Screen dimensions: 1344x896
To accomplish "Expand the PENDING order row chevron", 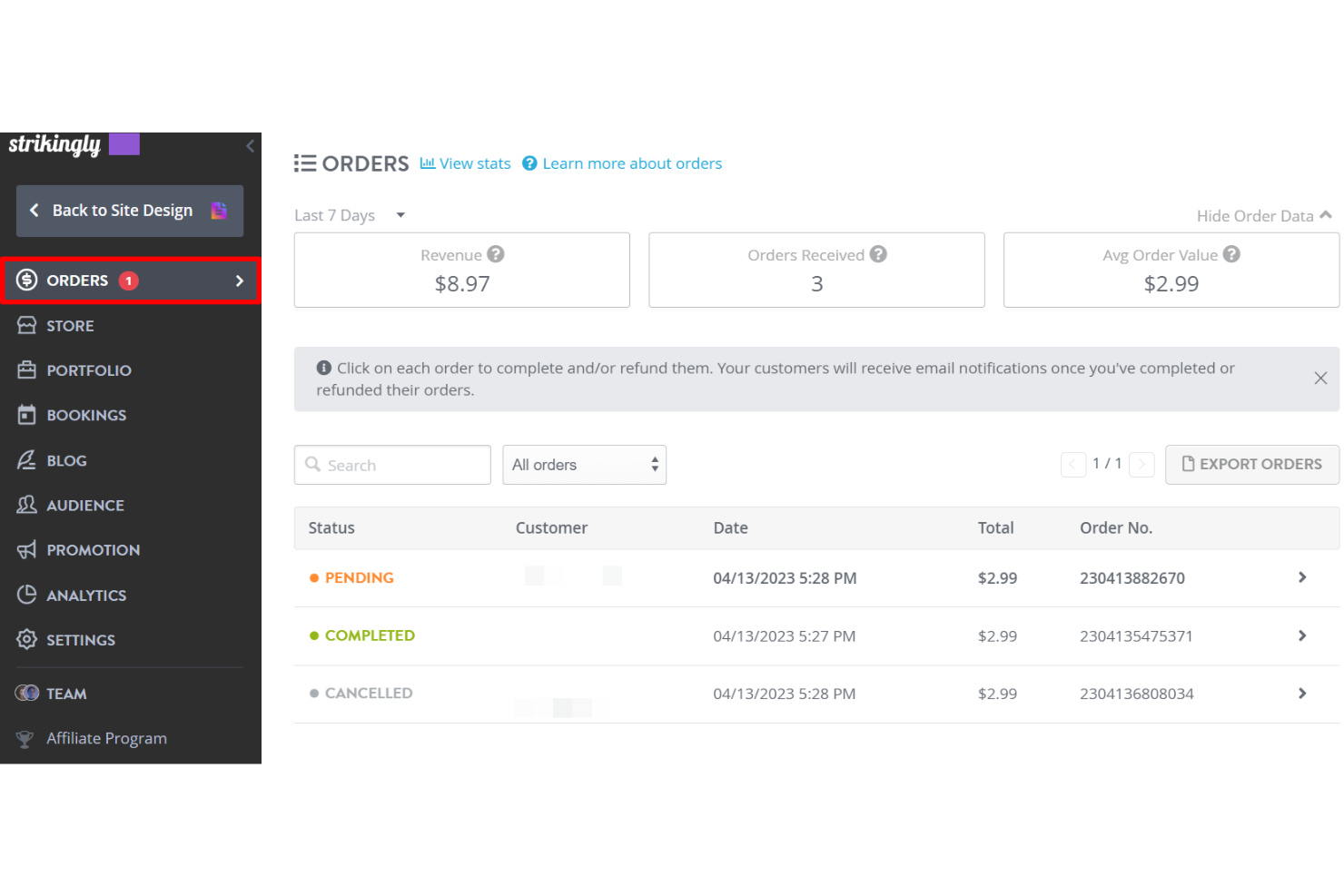I will [x=1302, y=577].
